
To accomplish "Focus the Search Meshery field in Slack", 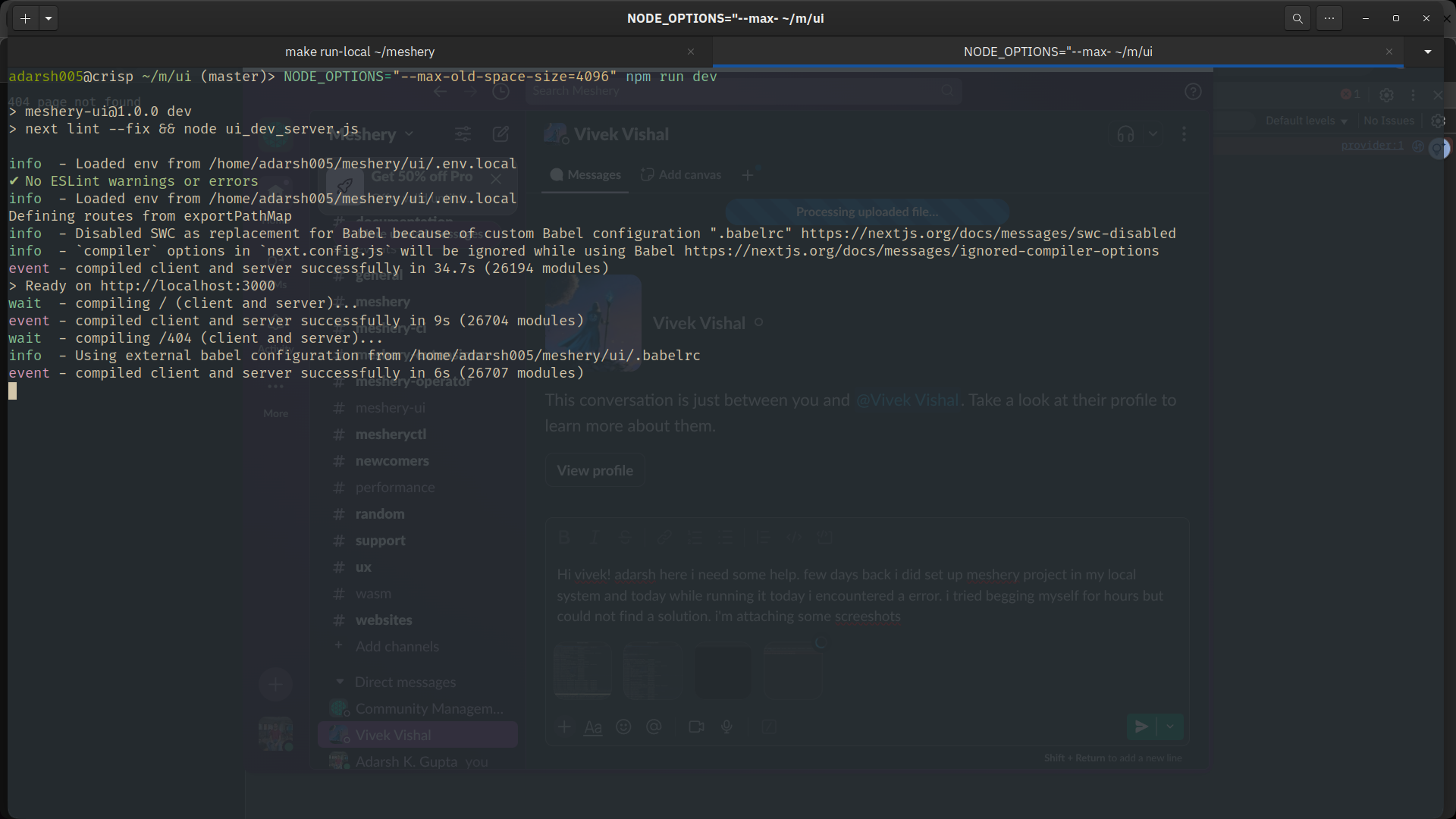I will tap(743, 91).
